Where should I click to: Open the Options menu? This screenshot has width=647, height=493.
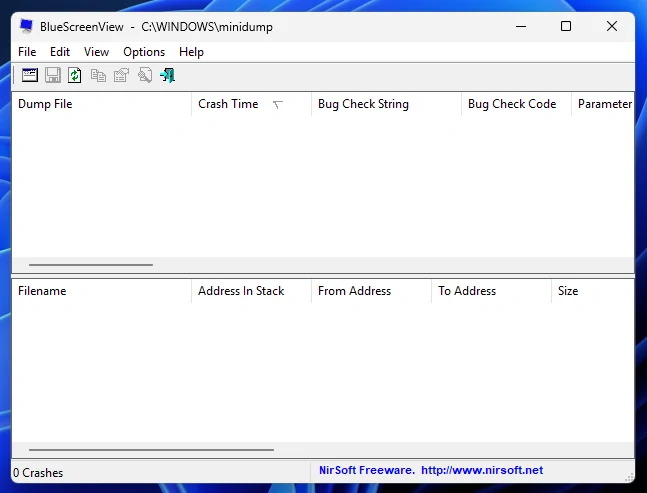tap(144, 52)
